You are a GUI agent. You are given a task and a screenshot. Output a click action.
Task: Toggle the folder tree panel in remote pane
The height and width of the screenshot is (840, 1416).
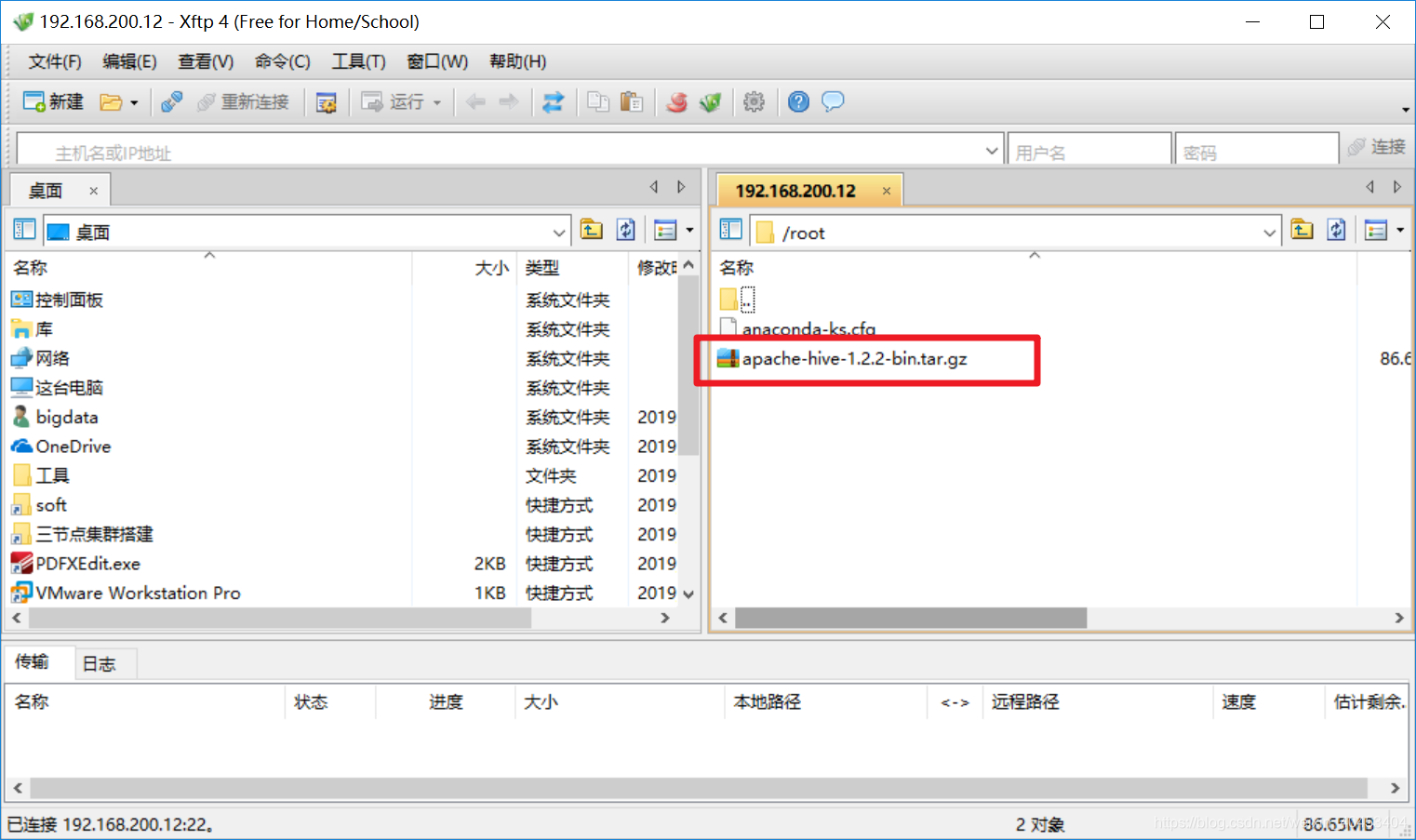731,229
